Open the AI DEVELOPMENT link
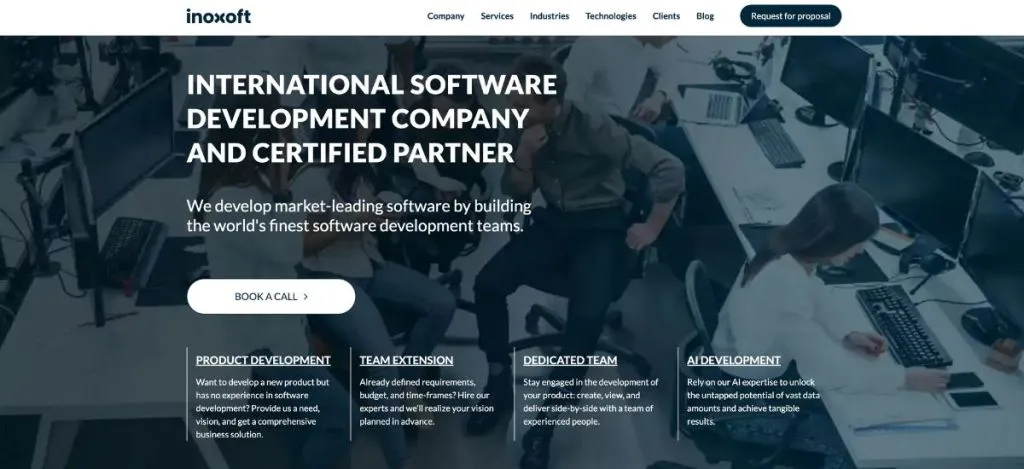 pos(733,360)
